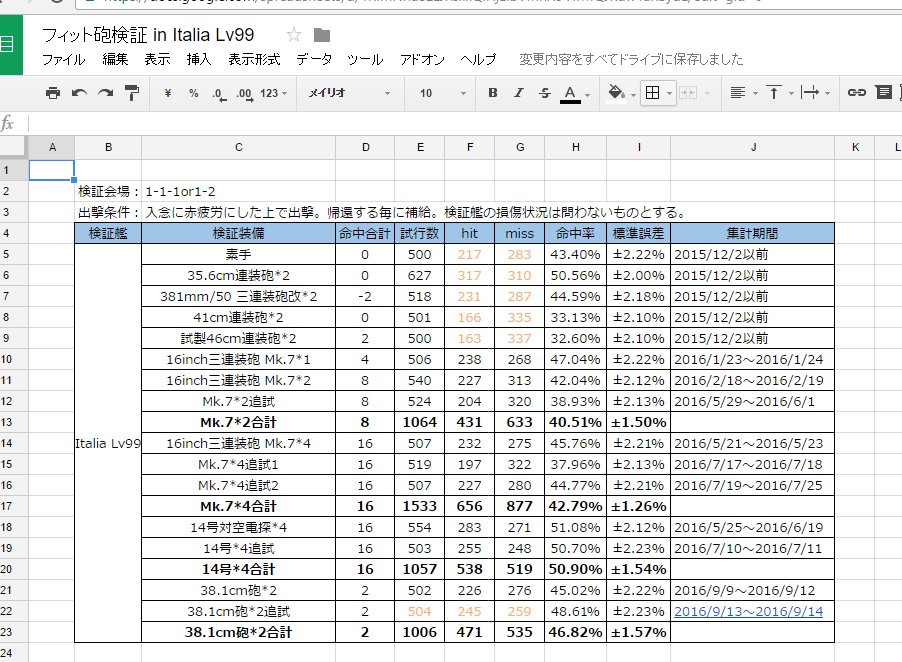Viewport: 902px width, 662px height.
Task: Click the vertical align icon
Action: pyautogui.click(x=774, y=93)
